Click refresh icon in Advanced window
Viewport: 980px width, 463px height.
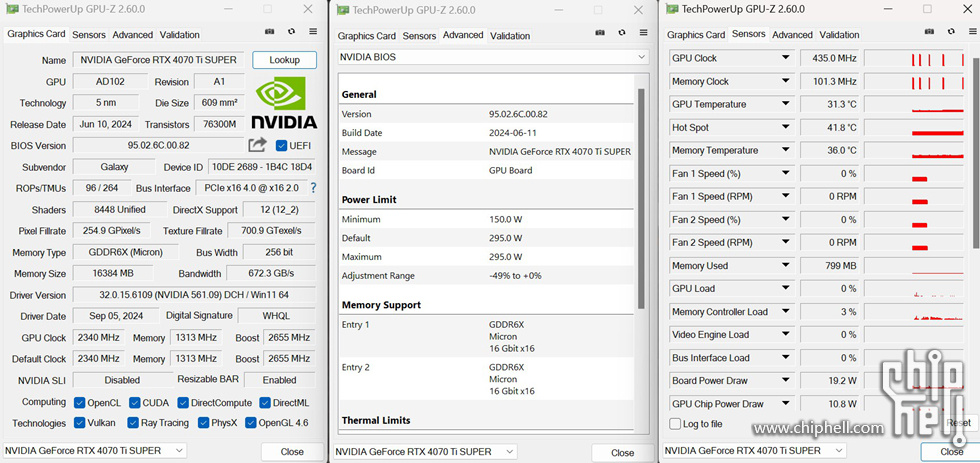tap(622, 32)
